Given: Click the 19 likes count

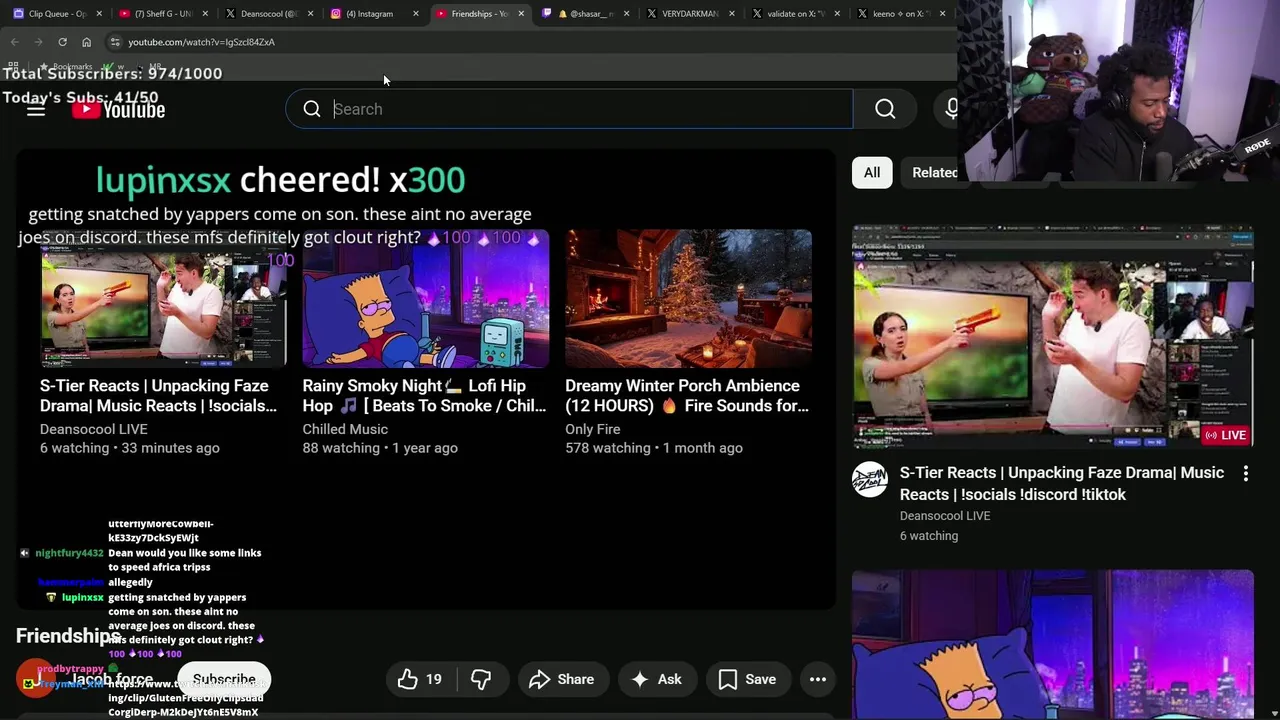Looking at the screenshot, I should tap(434, 680).
